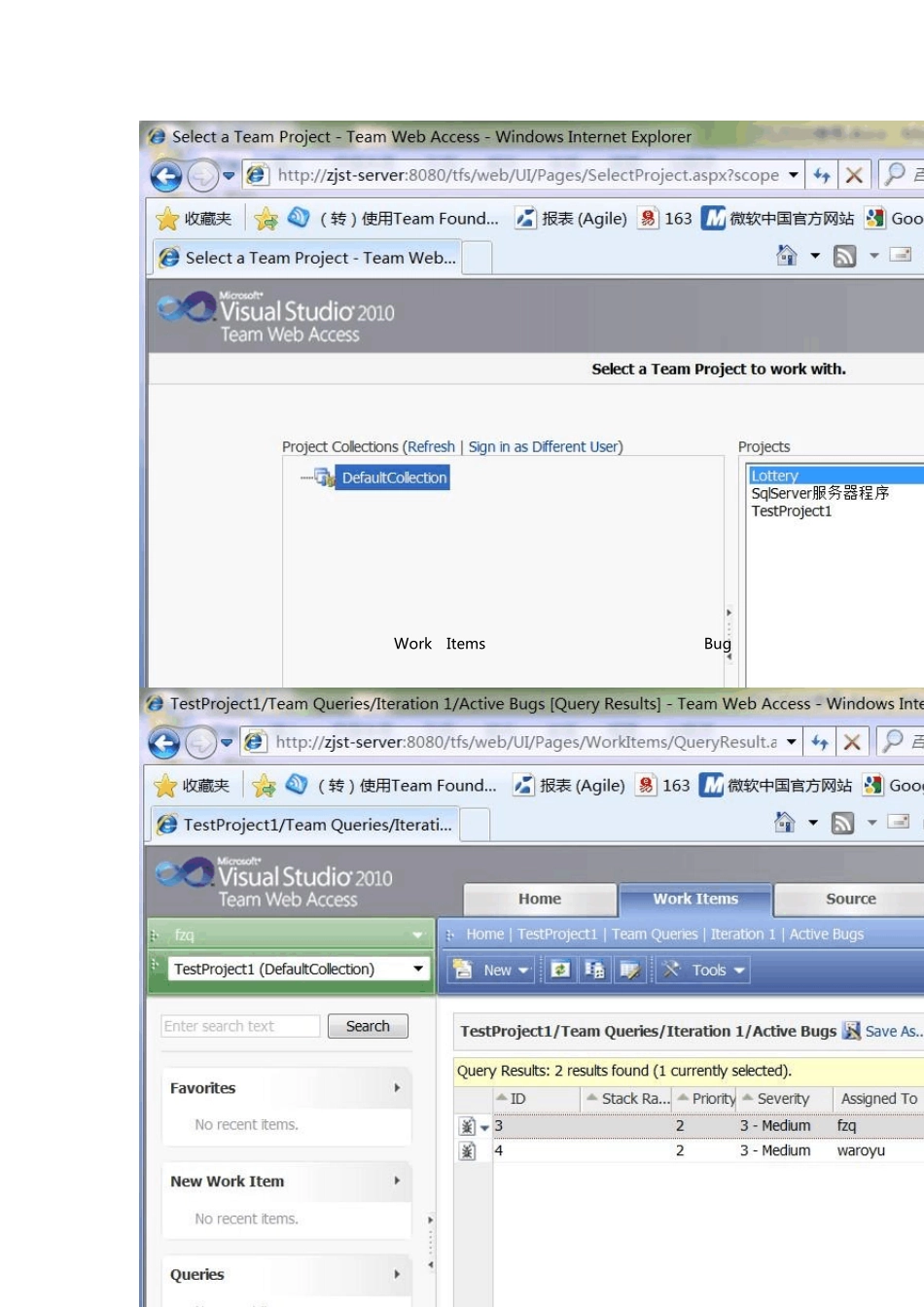Switch to the Home tab

540,900
